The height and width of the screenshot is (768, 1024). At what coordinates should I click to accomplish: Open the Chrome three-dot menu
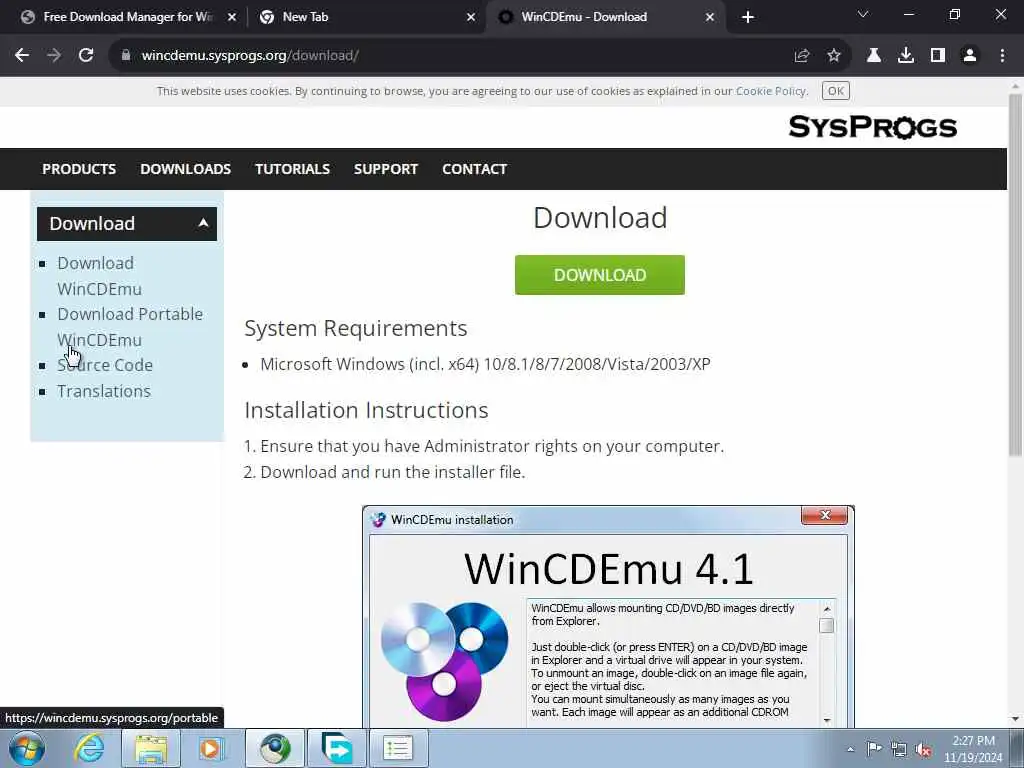1002,56
